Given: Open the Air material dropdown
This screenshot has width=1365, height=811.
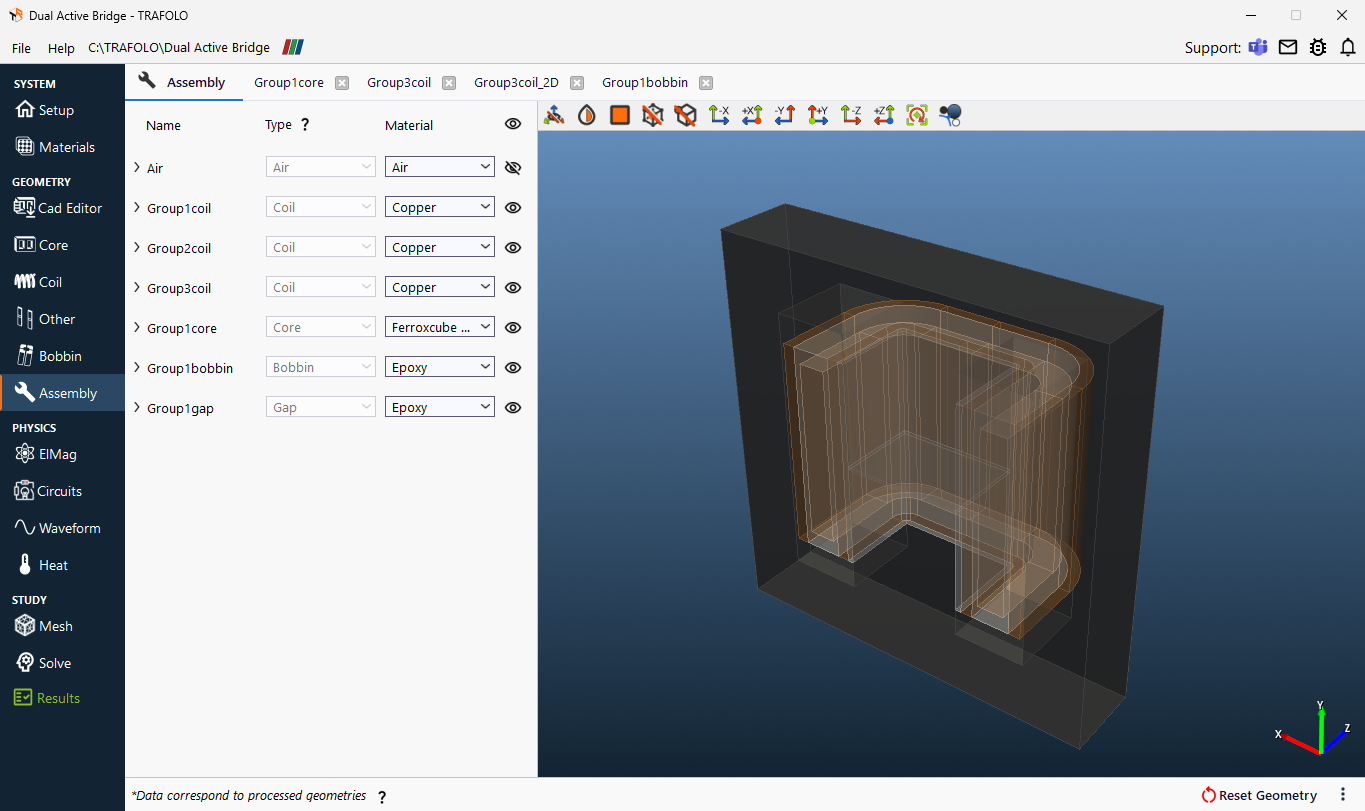Looking at the screenshot, I should point(440,167).
